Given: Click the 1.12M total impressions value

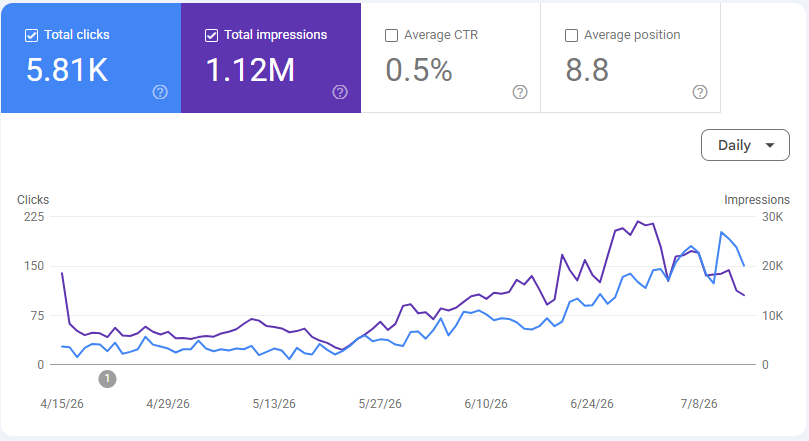Looking at the screenshot, I should coord(250,70).
